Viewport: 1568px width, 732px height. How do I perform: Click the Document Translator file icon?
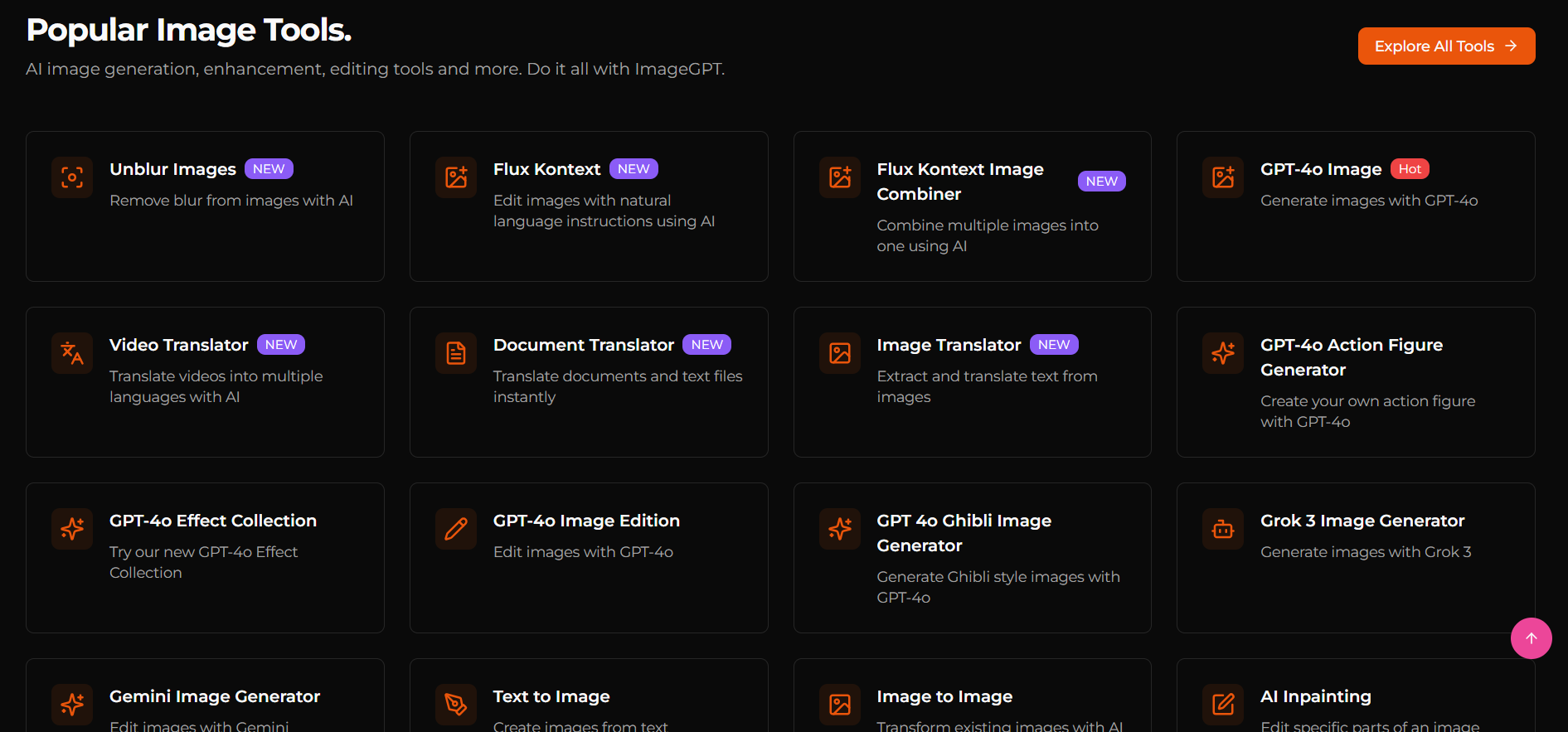coord(456,353)
